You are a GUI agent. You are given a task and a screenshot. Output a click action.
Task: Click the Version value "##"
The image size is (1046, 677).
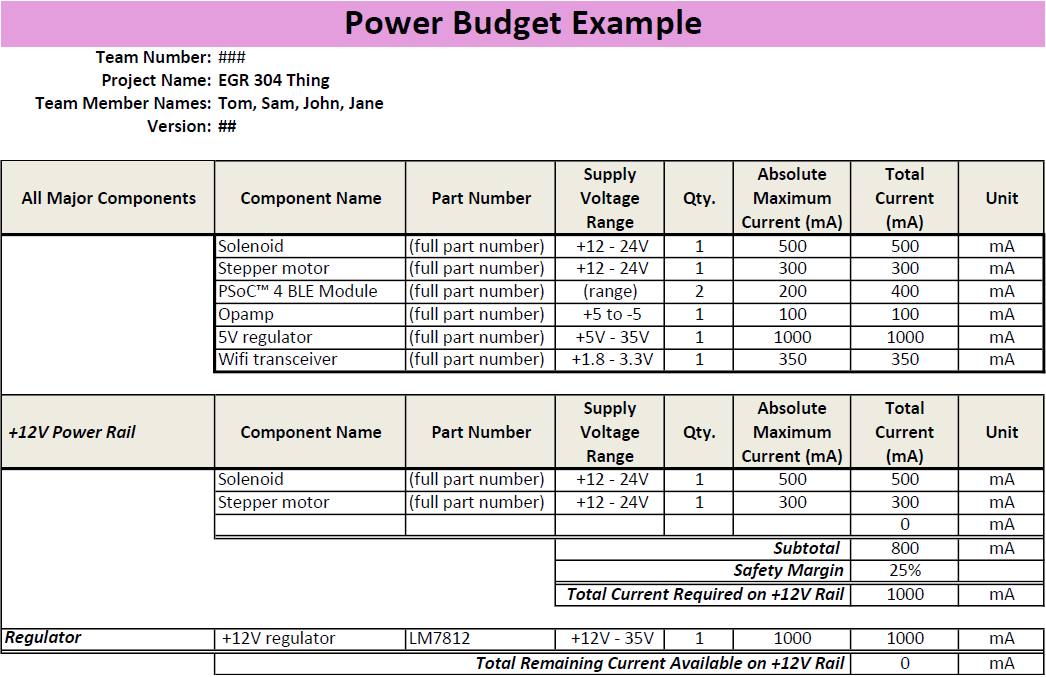227,126
